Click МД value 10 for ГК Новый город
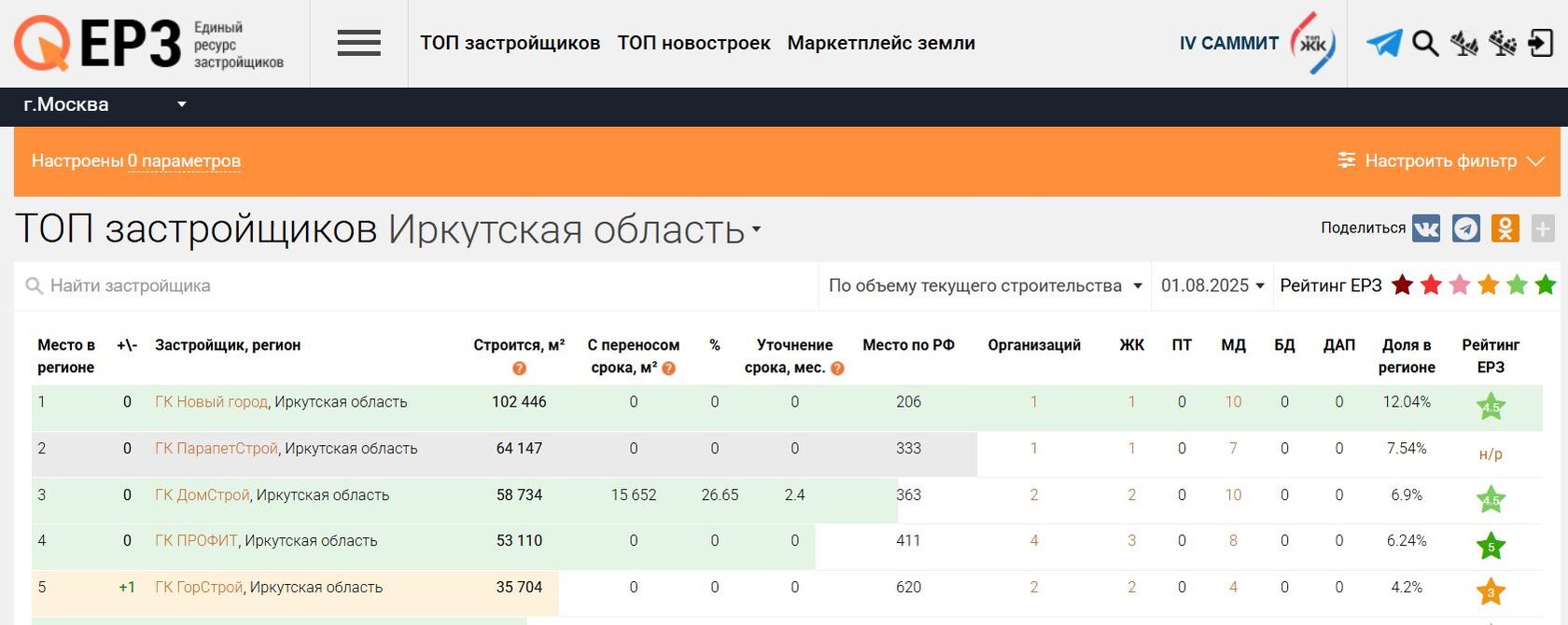 [1233, 402]
